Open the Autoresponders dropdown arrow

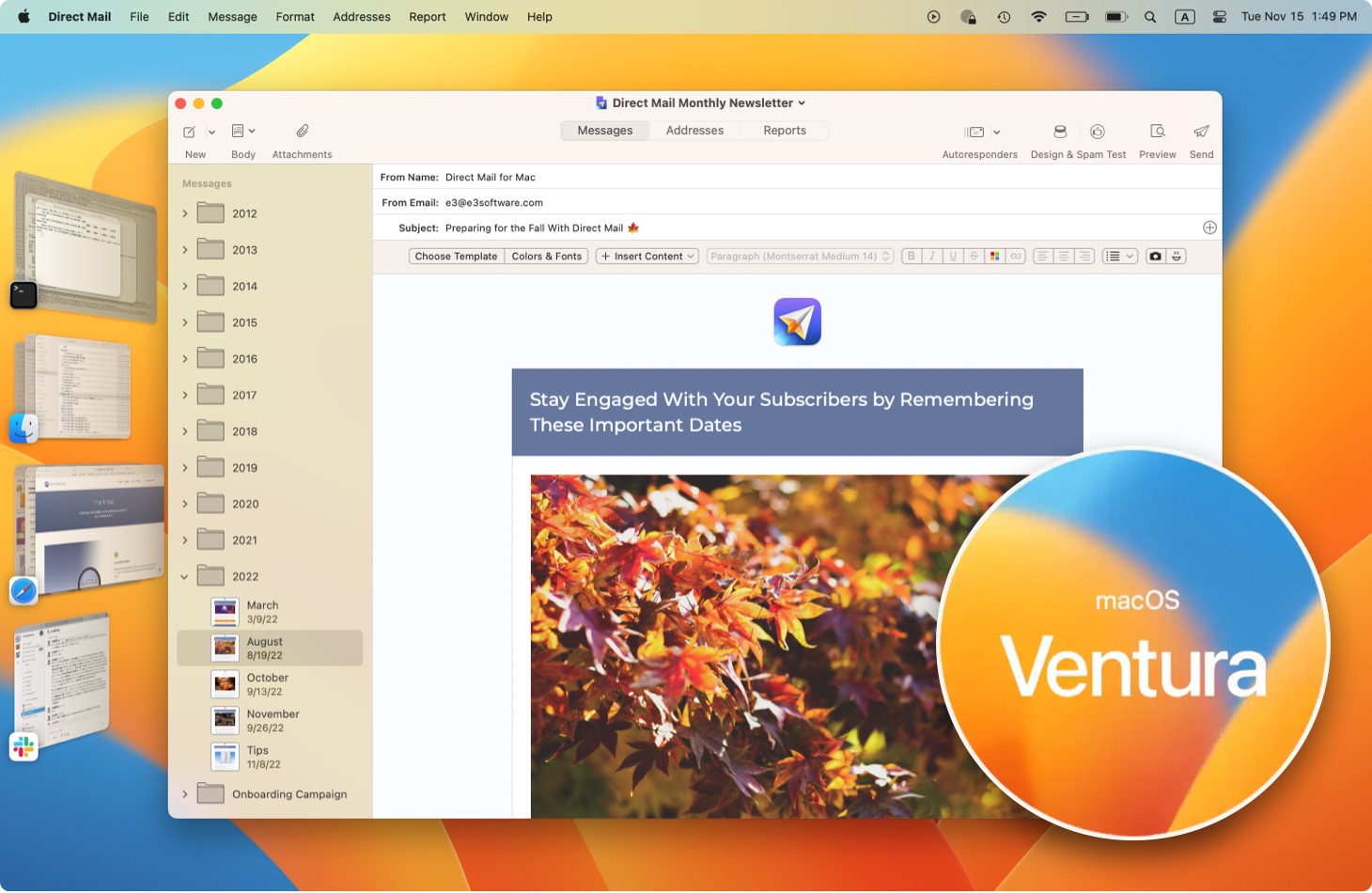(x=997, y=133)
